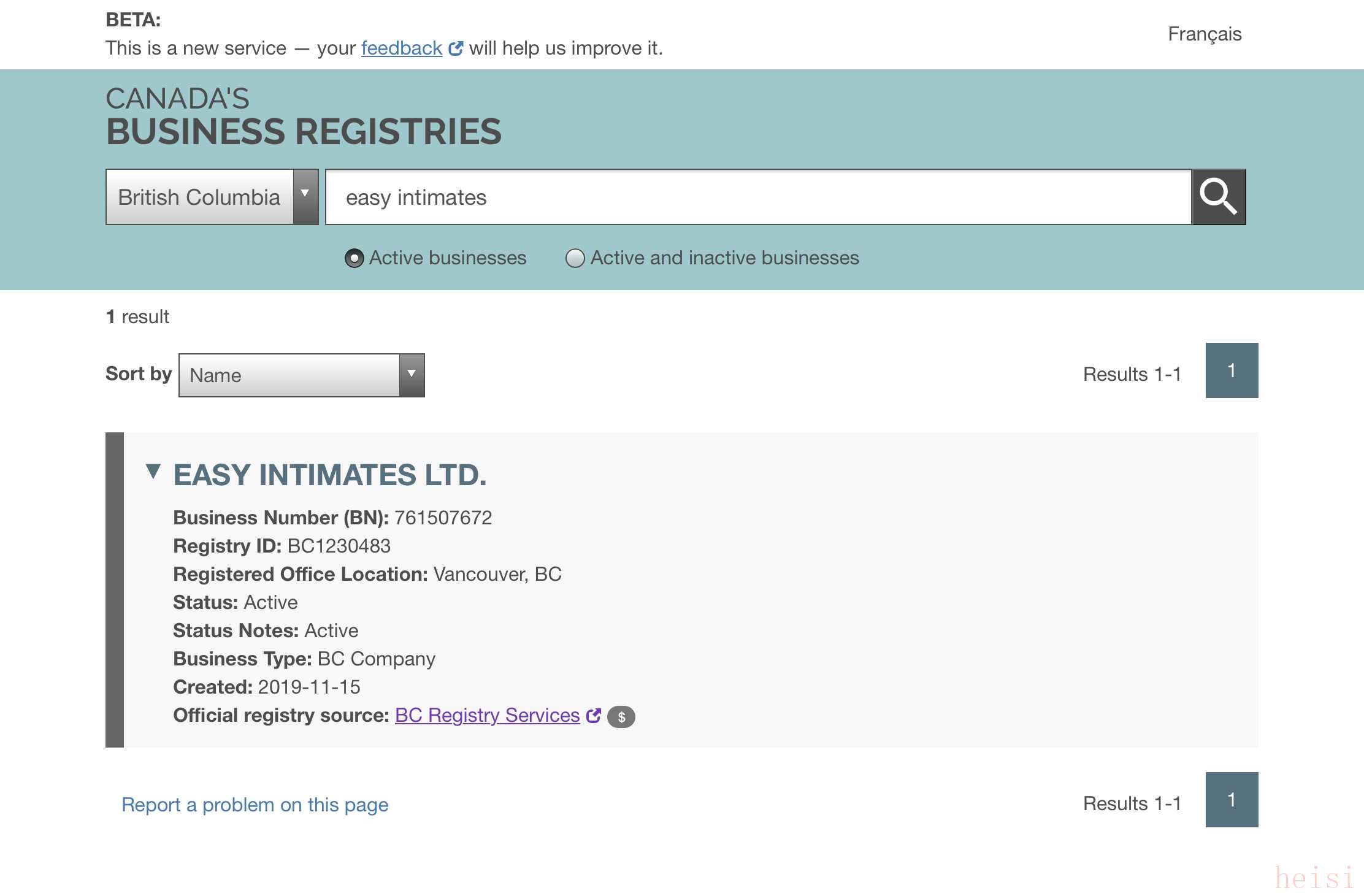Click the Active and inactive businesses label
Screen dimensions: 1364x896
724,258
